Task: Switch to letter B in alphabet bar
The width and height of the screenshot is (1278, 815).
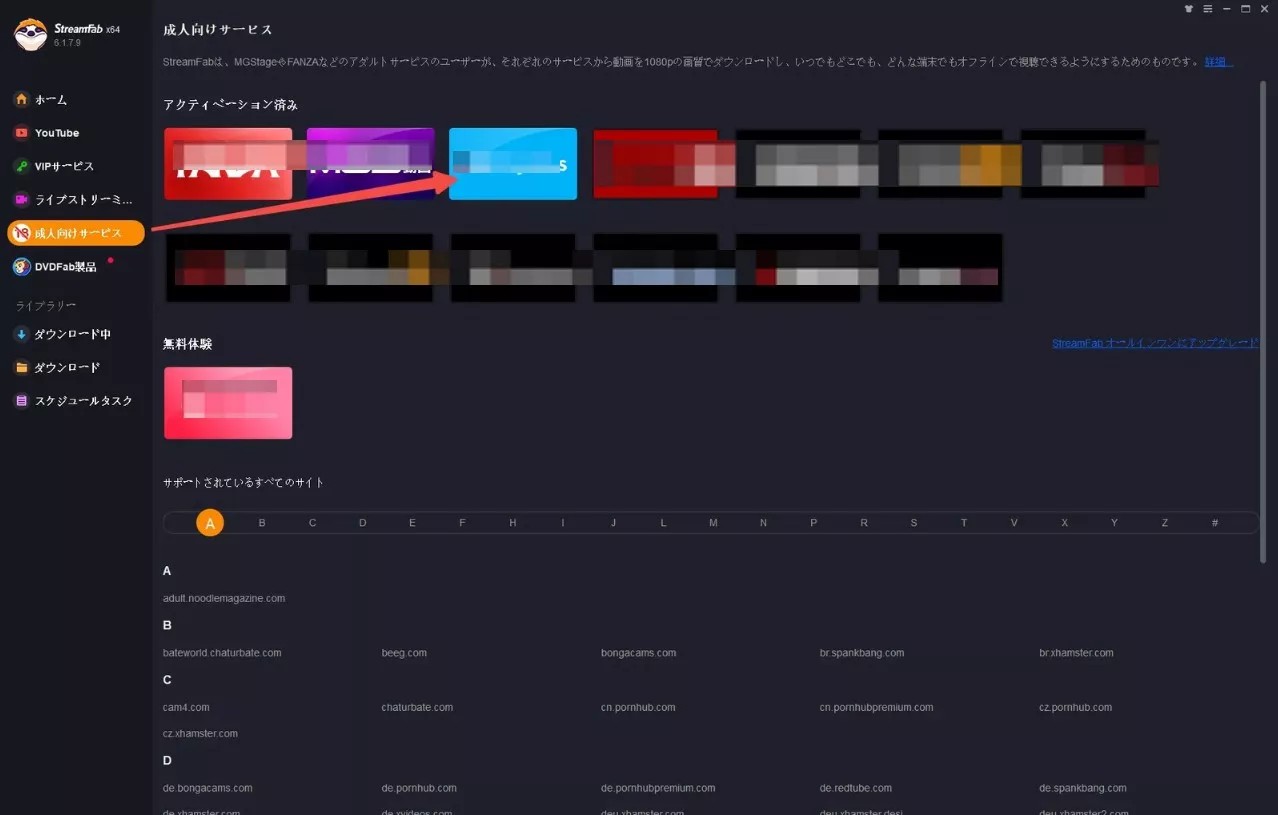Action: pyautogui.click(x=262, y=523)
